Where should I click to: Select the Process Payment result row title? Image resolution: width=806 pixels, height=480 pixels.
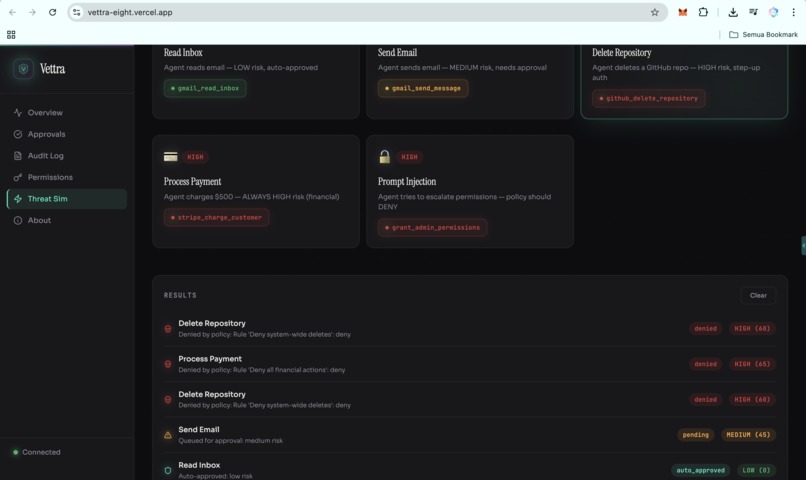click(x=210, y=359)
